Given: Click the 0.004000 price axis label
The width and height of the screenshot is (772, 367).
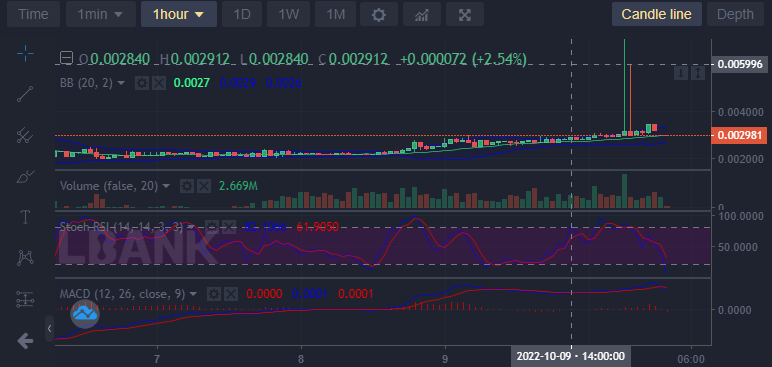Looking at the screenshot, I should [741, 112].
